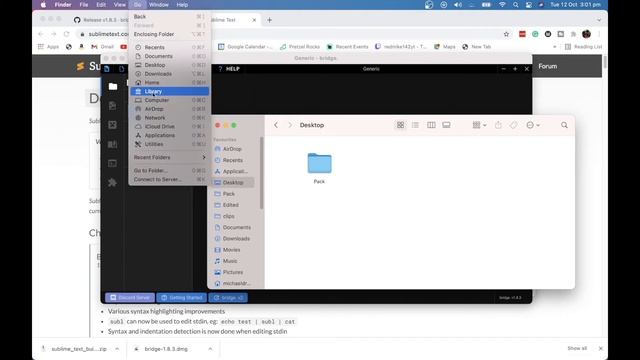Screen dimensions: 640x360
Task: Choose Network from the Go menu
Action: click(x=169, y=118)
